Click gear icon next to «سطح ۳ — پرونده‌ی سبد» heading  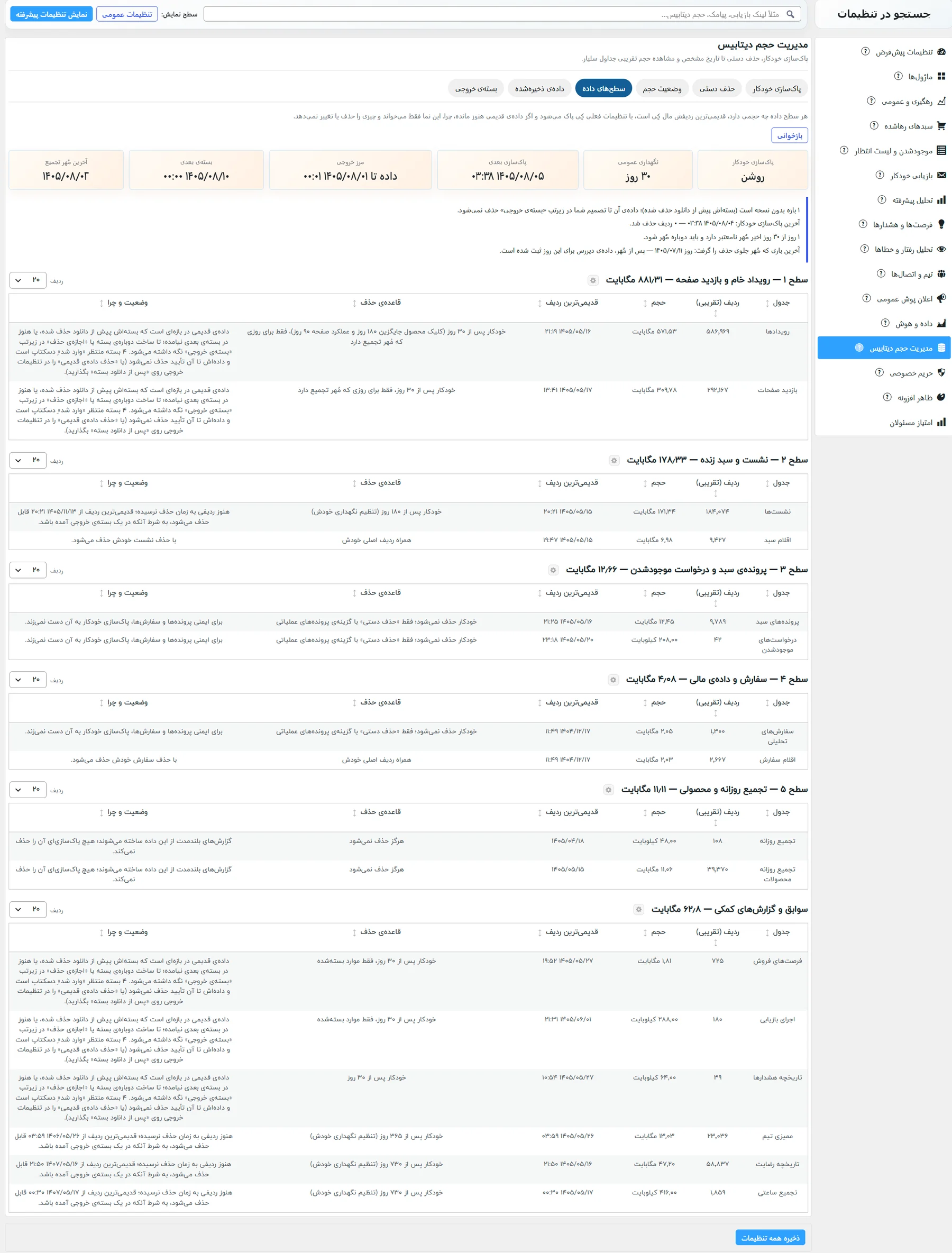pos(553,570)
